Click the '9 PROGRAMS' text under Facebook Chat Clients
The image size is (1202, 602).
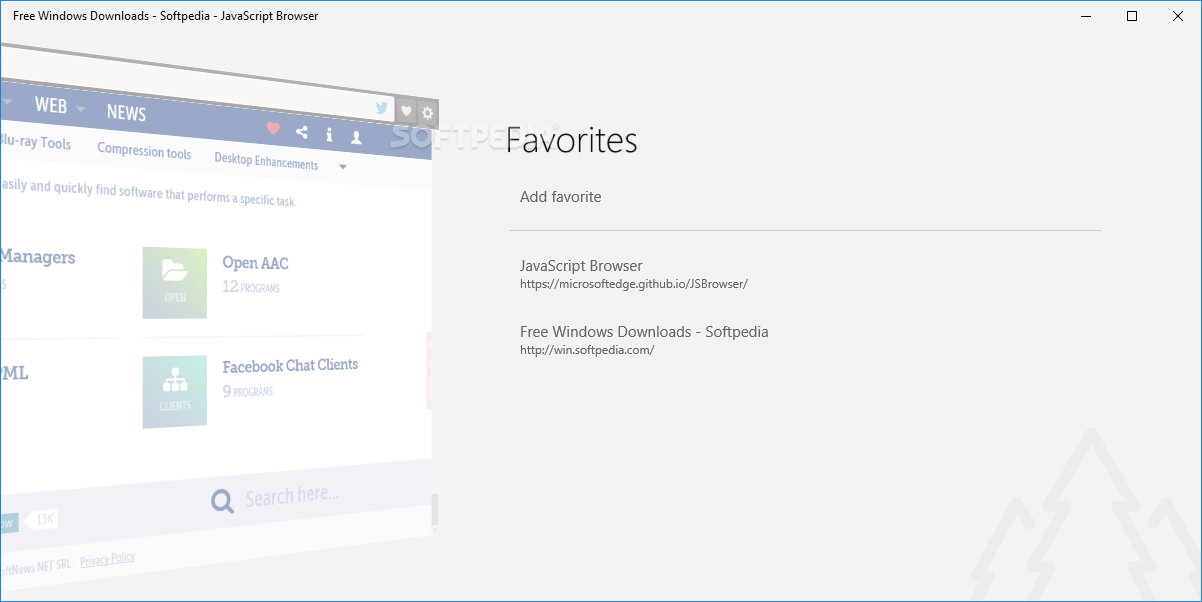[247, 391]
